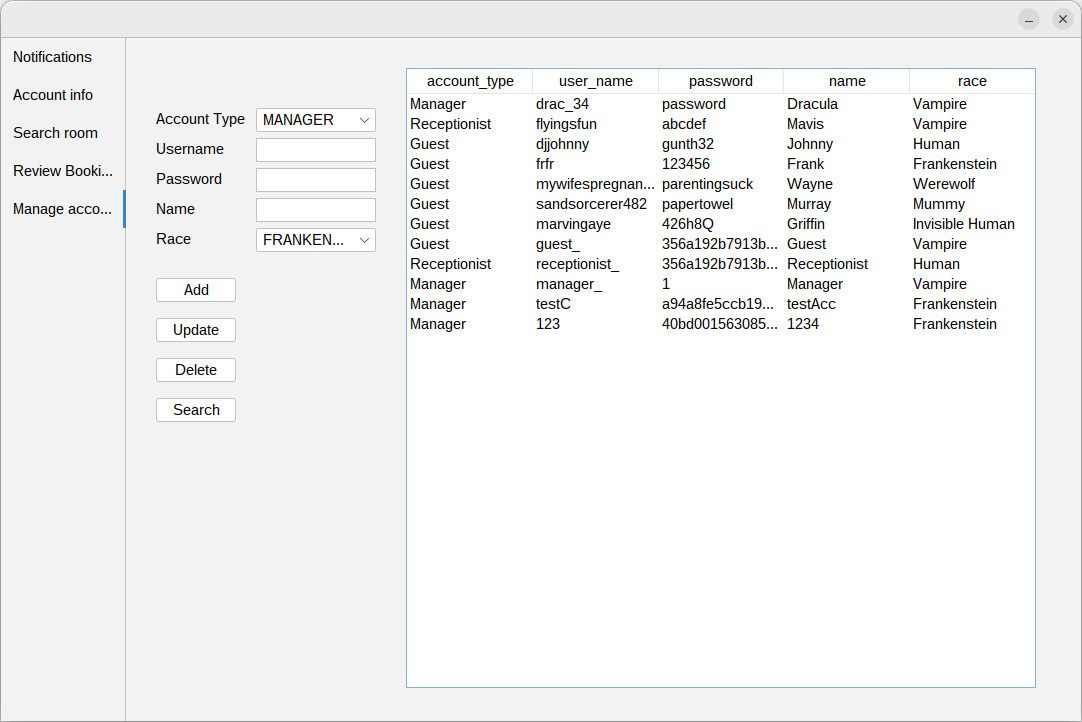Click the Name text field
This screenshot has width=1082, height=722.
tap(315, 210)
